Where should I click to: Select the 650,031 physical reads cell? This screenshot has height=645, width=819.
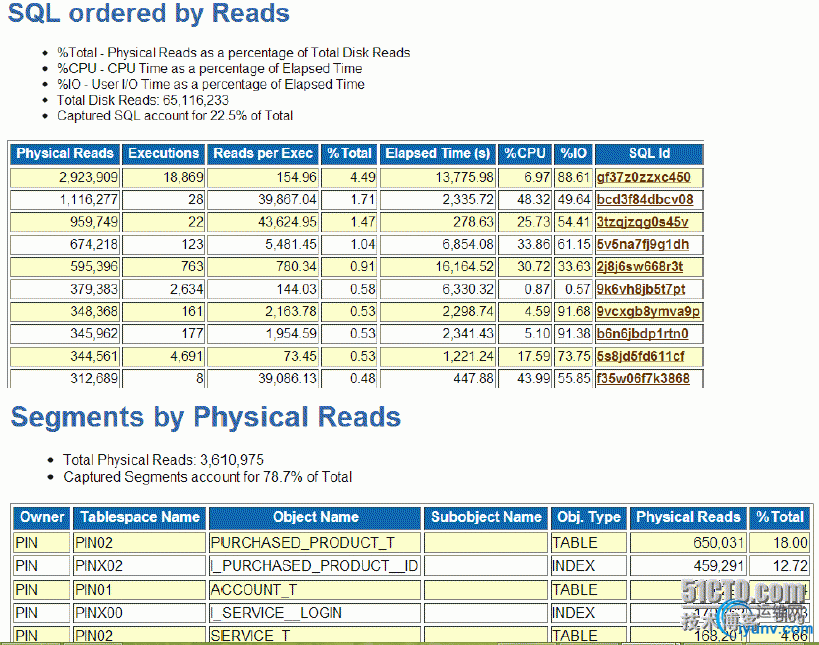(x=688, y=543)
